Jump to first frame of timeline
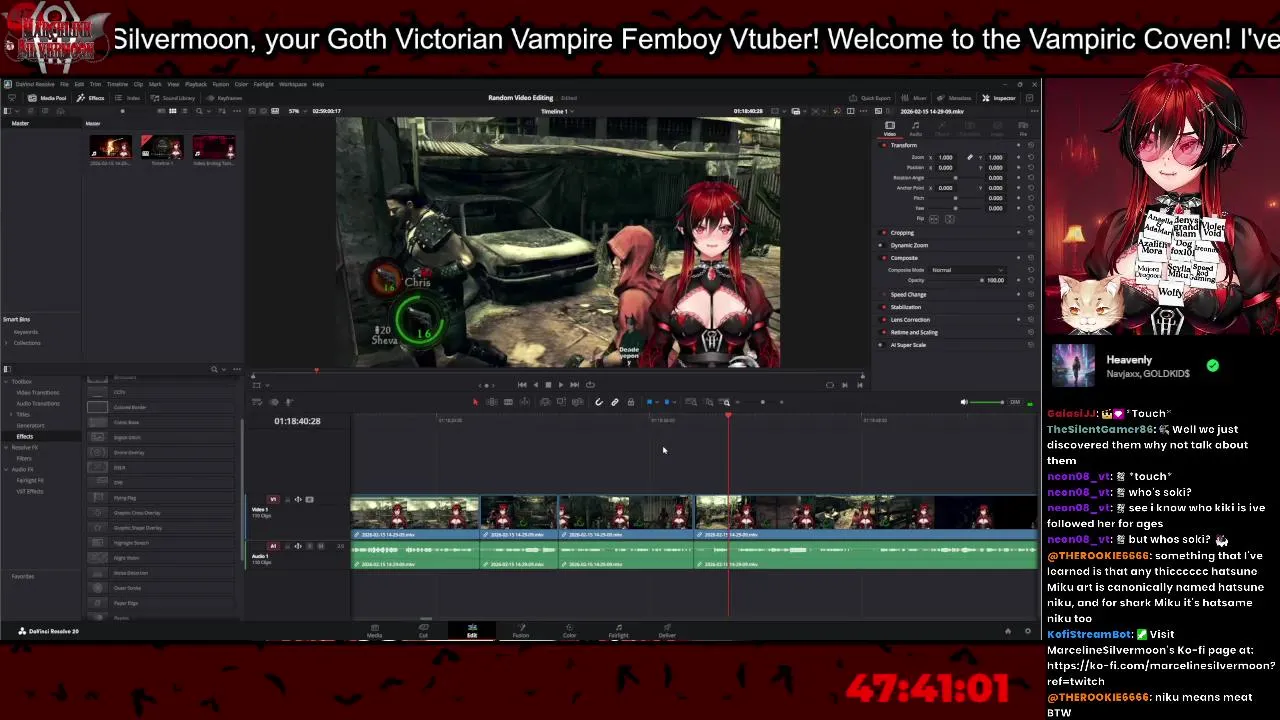This screenshot has height=720, width=1280. coord(522,384)
